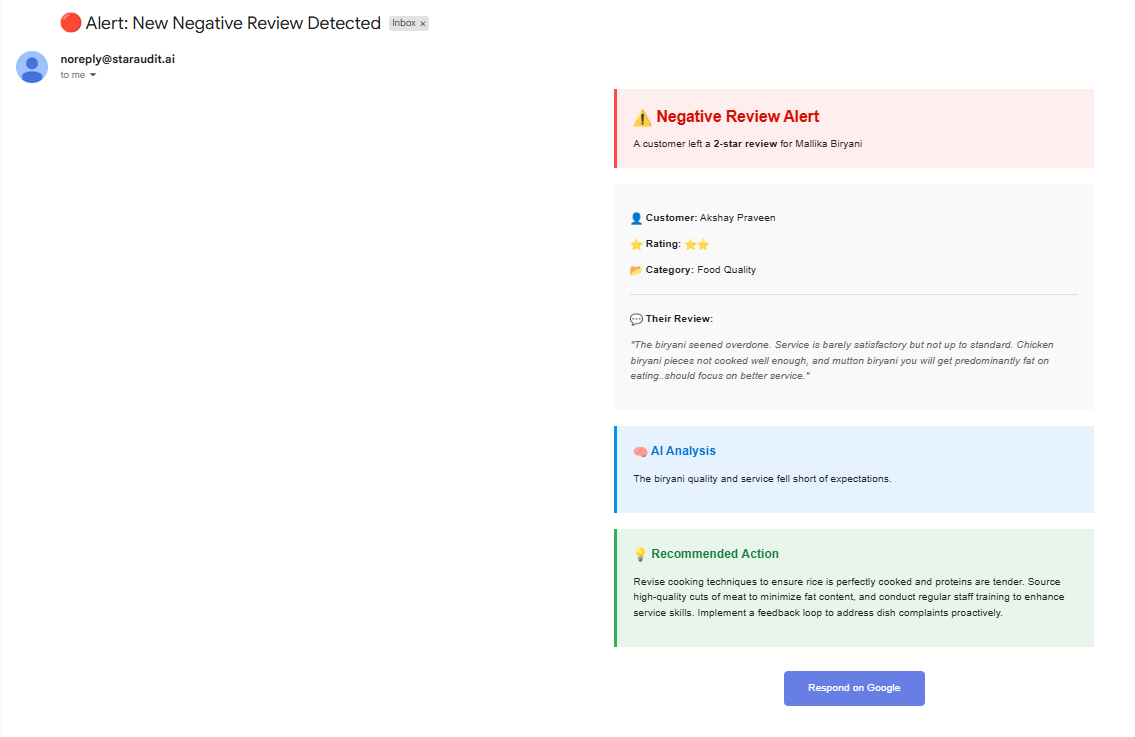1135x737 pixels.
Task: Click the star icon before Rating label
Action: [636, 245]
